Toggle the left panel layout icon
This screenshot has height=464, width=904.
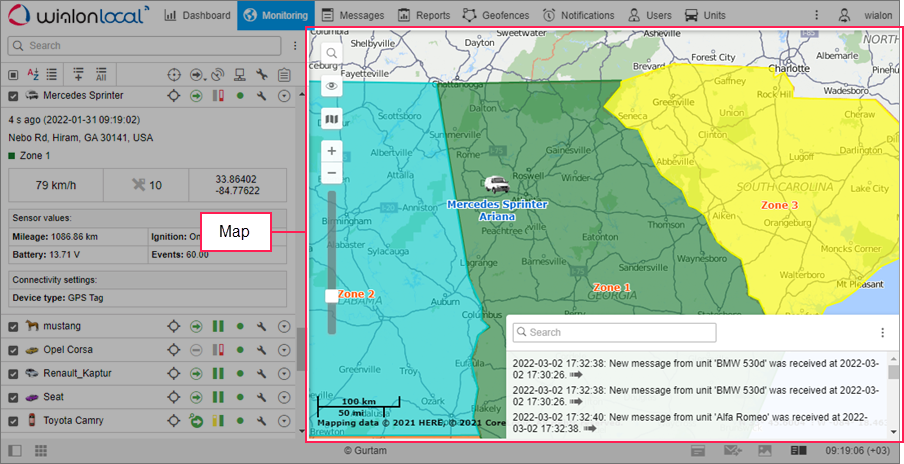16,450
